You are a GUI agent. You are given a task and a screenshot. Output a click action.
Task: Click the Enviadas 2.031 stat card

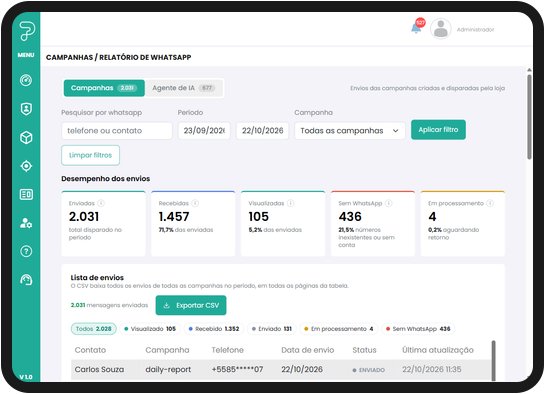click(x=104, y=223)
